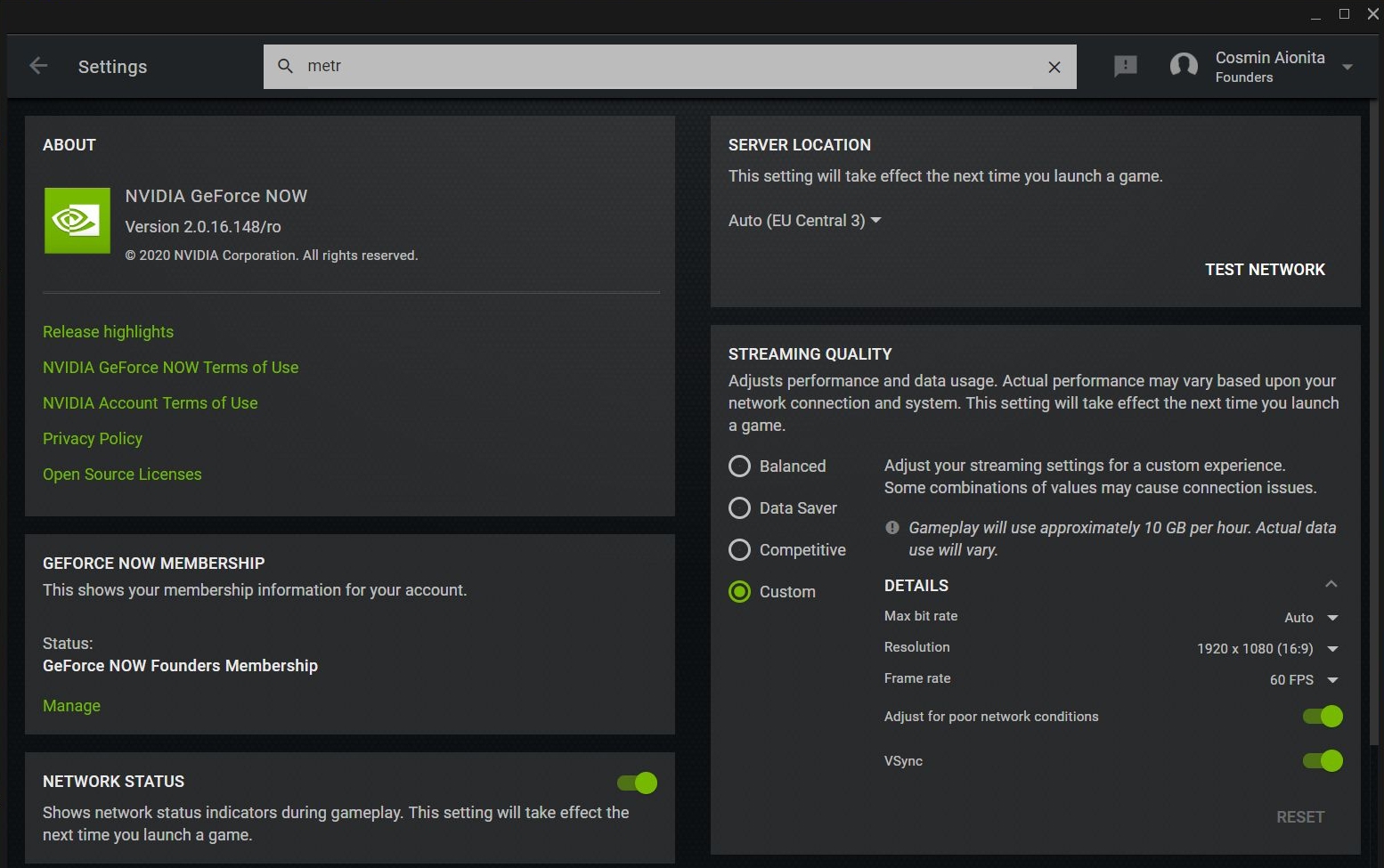This screenshot has width=1384, height=868.
Task: Select Competitive streaming quality
Action: tap(787, 549)
